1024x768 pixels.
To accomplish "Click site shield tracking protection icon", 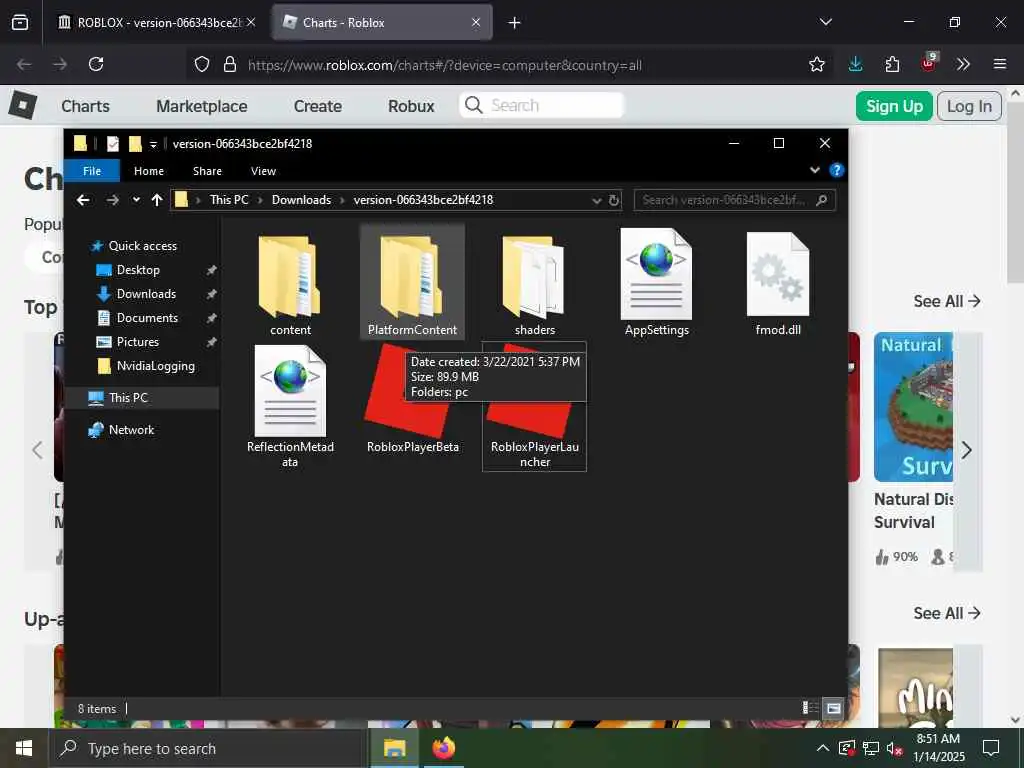I will 202,64.
